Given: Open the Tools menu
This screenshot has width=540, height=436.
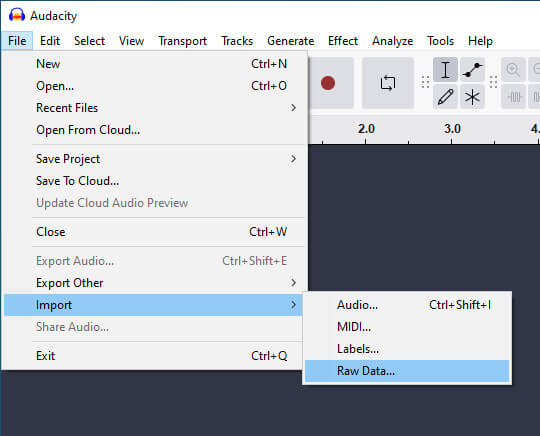Looking at the screenshot, I should tap(440, 41).
